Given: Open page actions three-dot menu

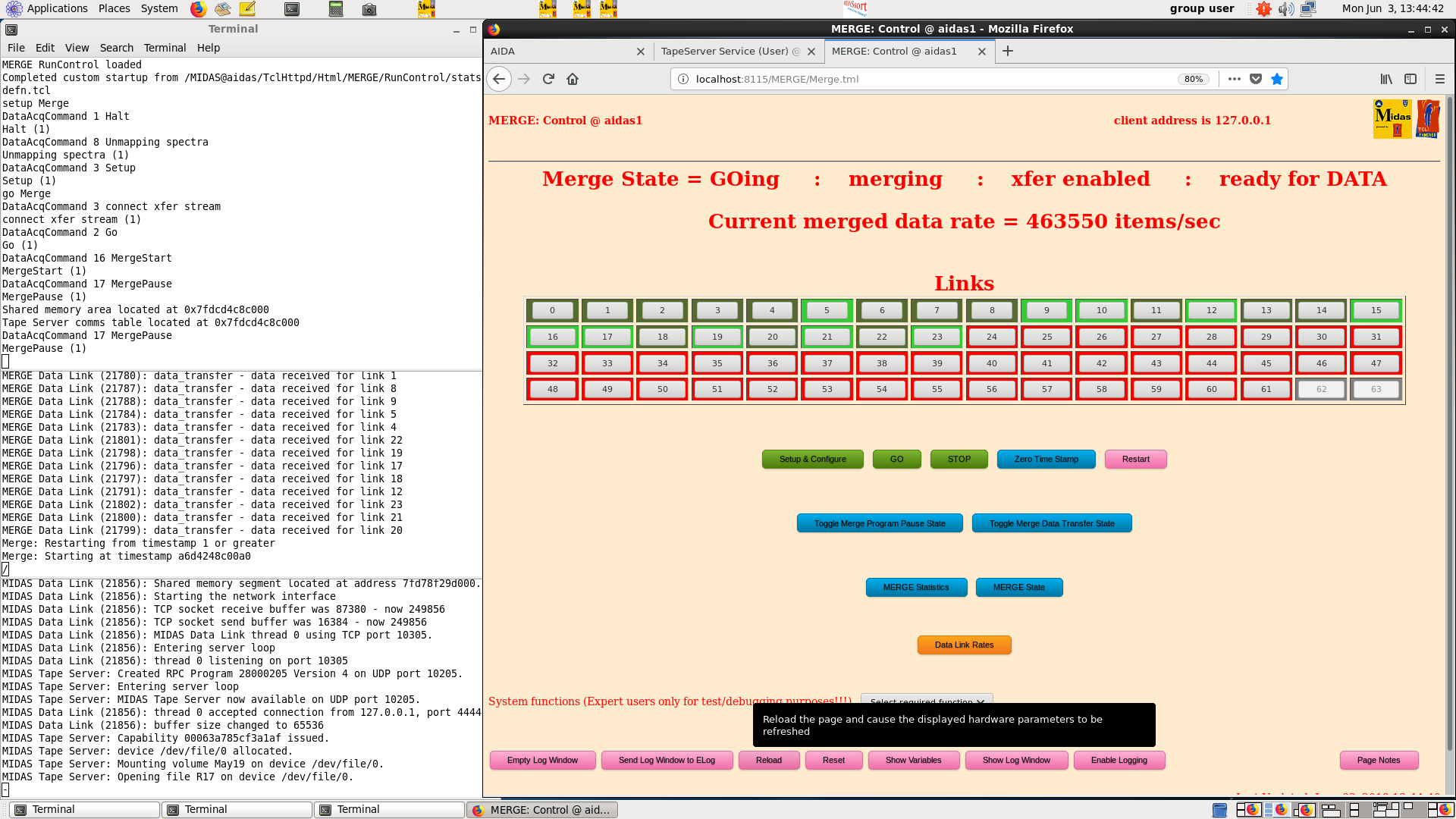Looking at the screenshot, I should pyautogui.click(x=1235, y=79).
